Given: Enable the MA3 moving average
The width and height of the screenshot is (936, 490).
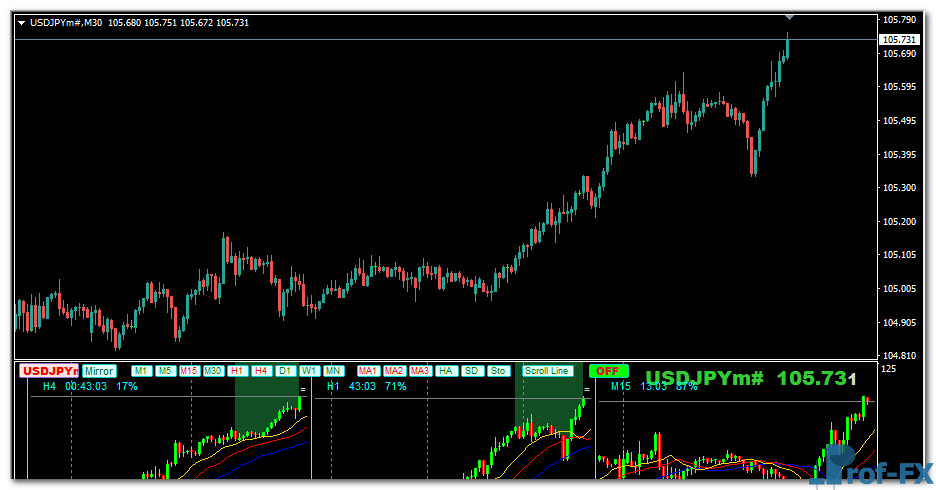Looking at the screenshot, I should (420, 371).
